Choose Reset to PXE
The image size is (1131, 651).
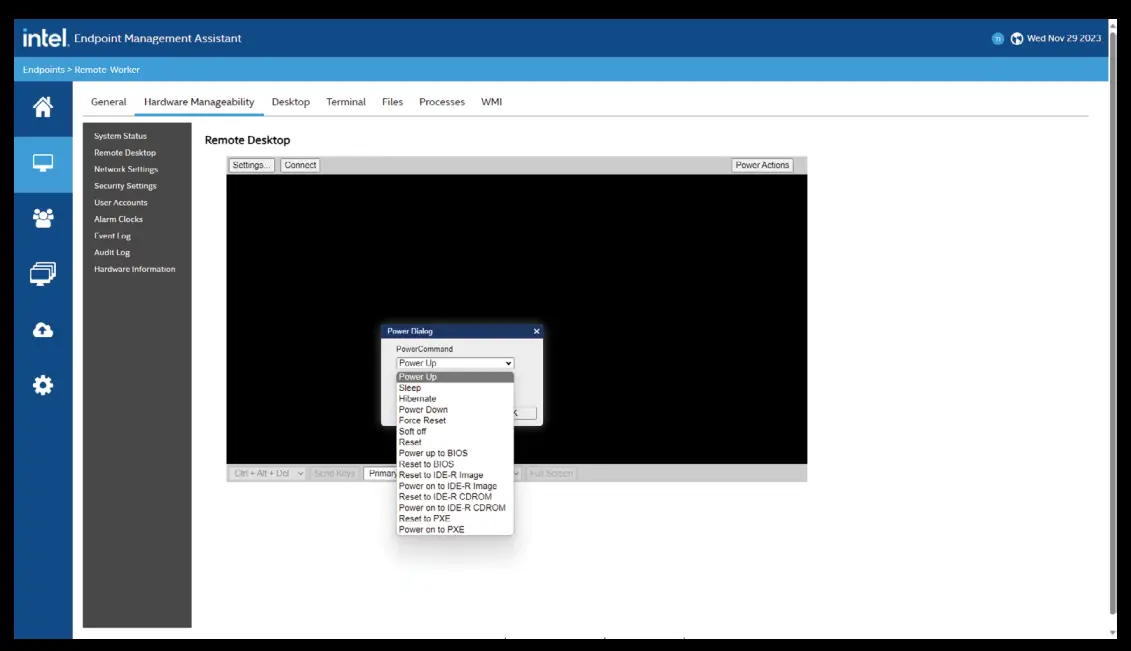454,518
